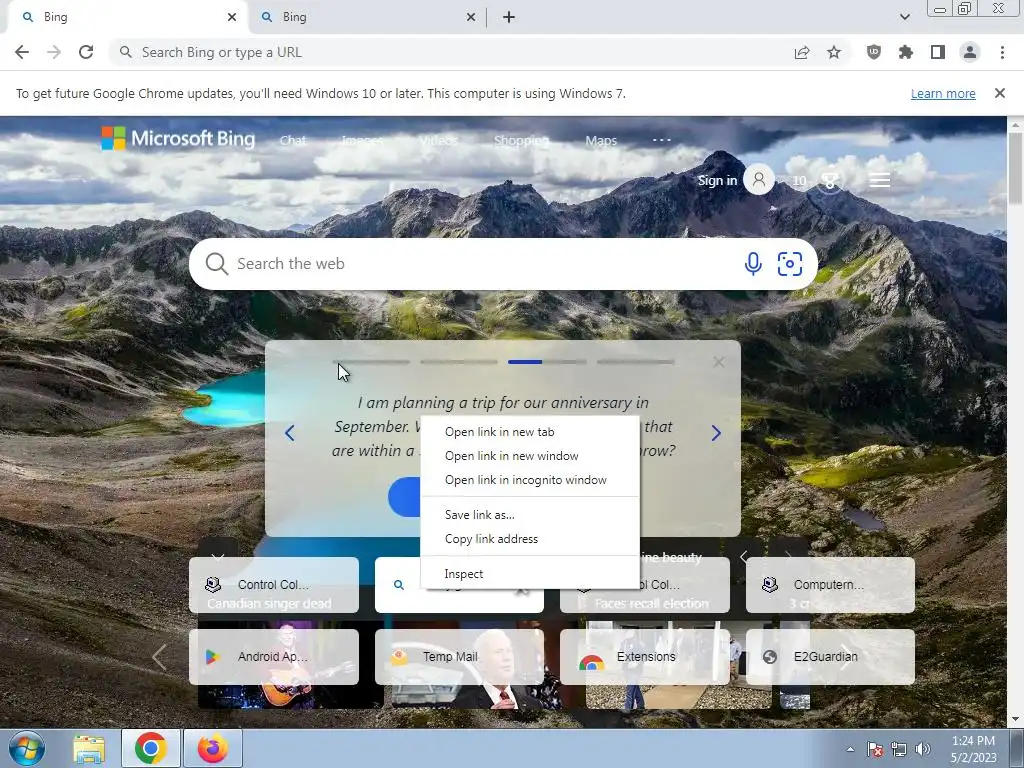Image resolution: width=1024 pixels, height=768 pixels.
Task: Click the Sign in avatar icon
Action: pos(759,180)
